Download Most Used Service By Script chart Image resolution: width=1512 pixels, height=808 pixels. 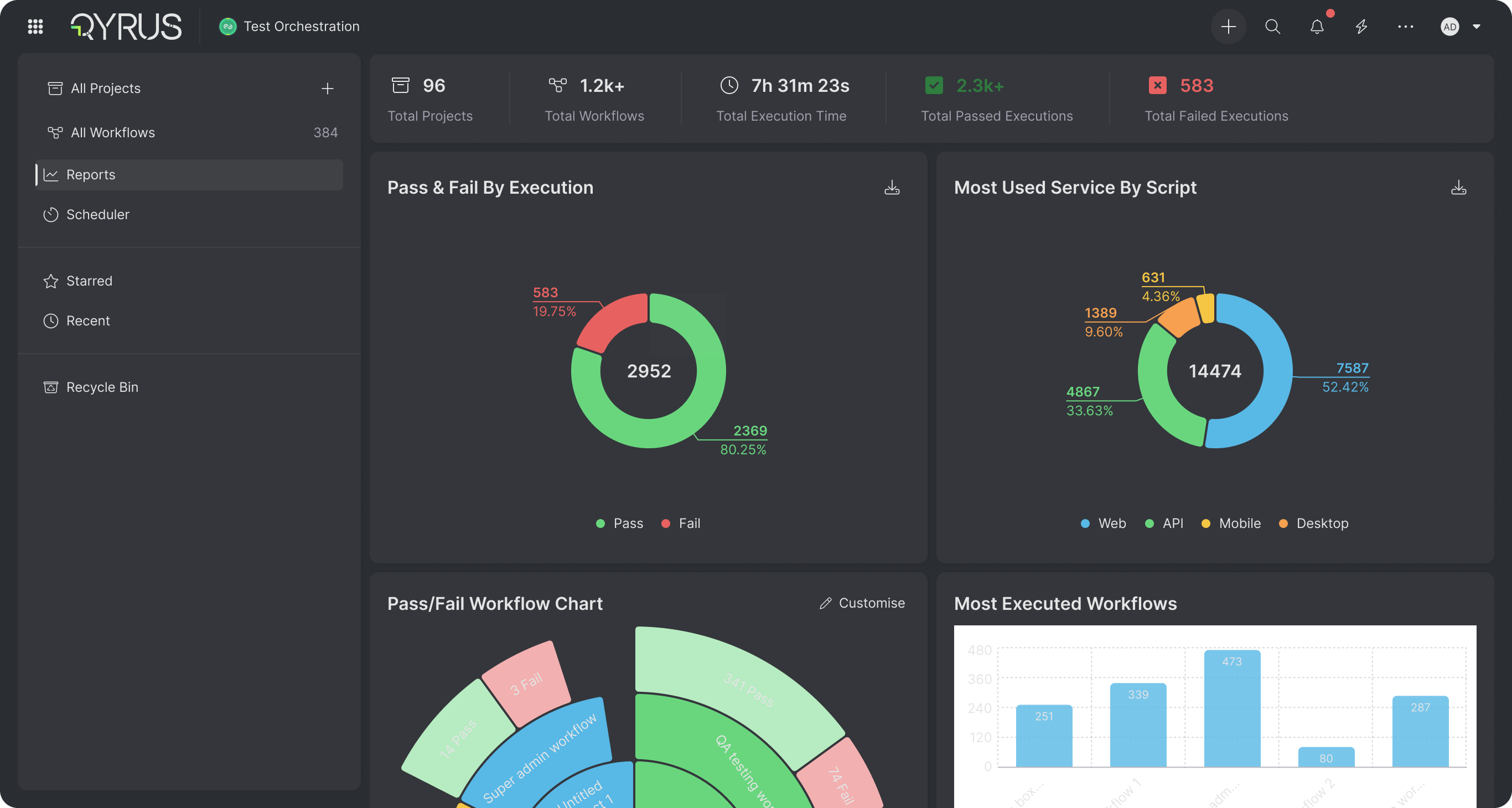point(1458,188)
